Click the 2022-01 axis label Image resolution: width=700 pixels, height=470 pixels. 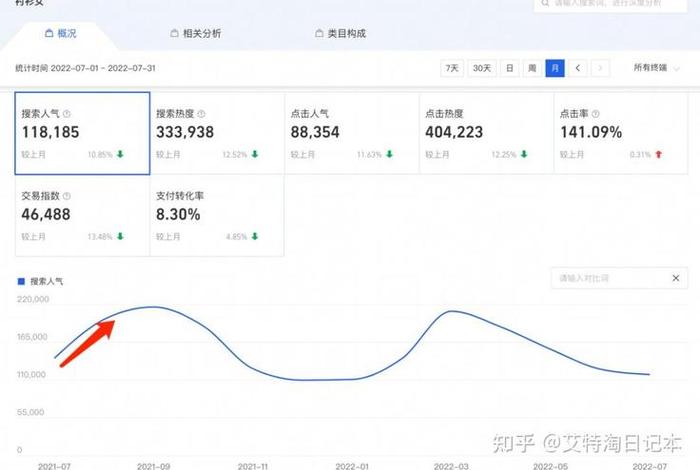coord(352,466)
